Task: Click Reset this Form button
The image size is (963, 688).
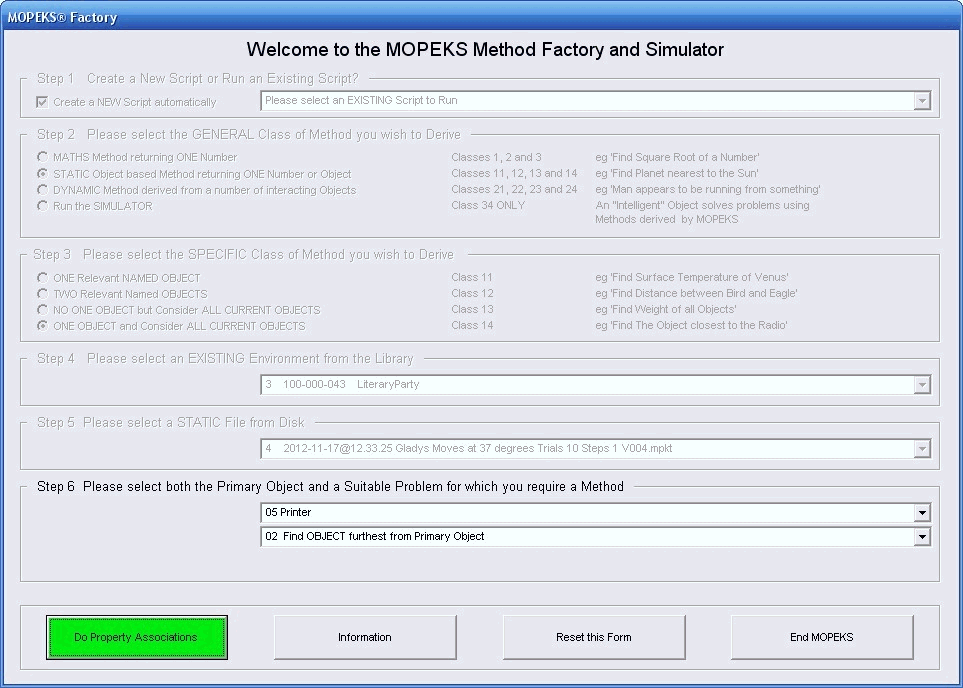Action: point(593,638)
